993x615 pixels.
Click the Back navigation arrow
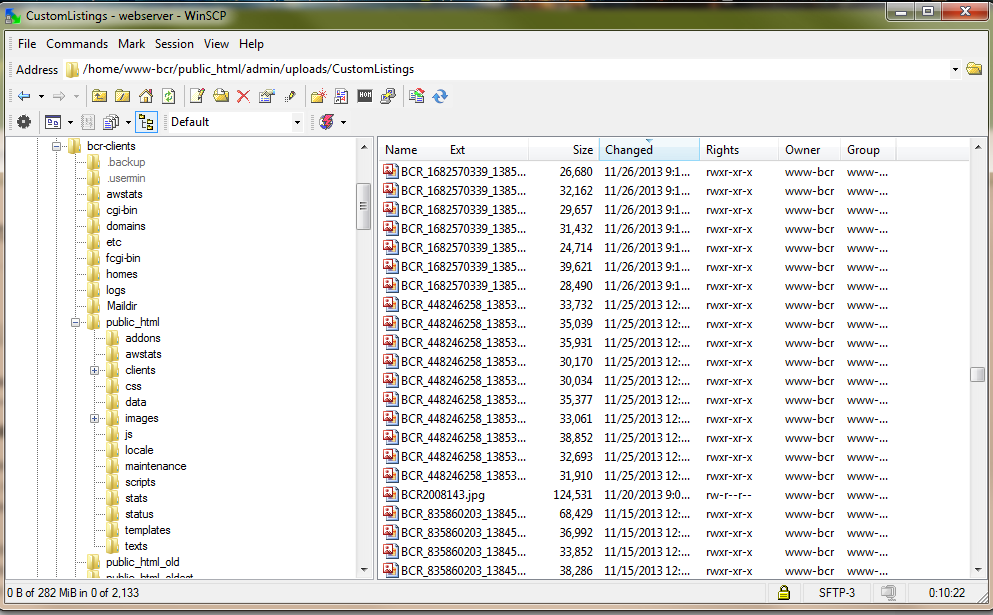click(24, 96)
